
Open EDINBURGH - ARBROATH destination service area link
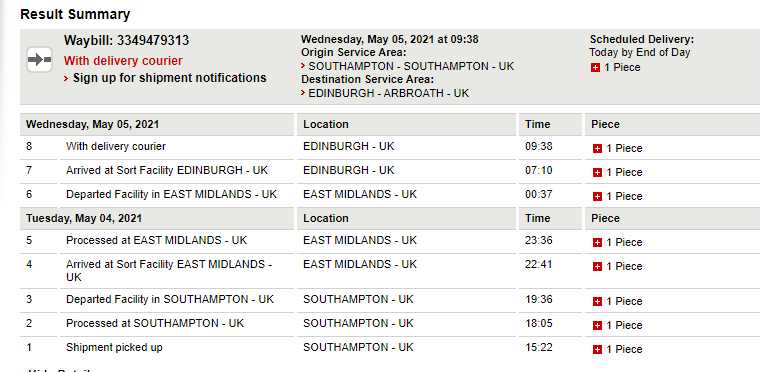coord(388,93)
